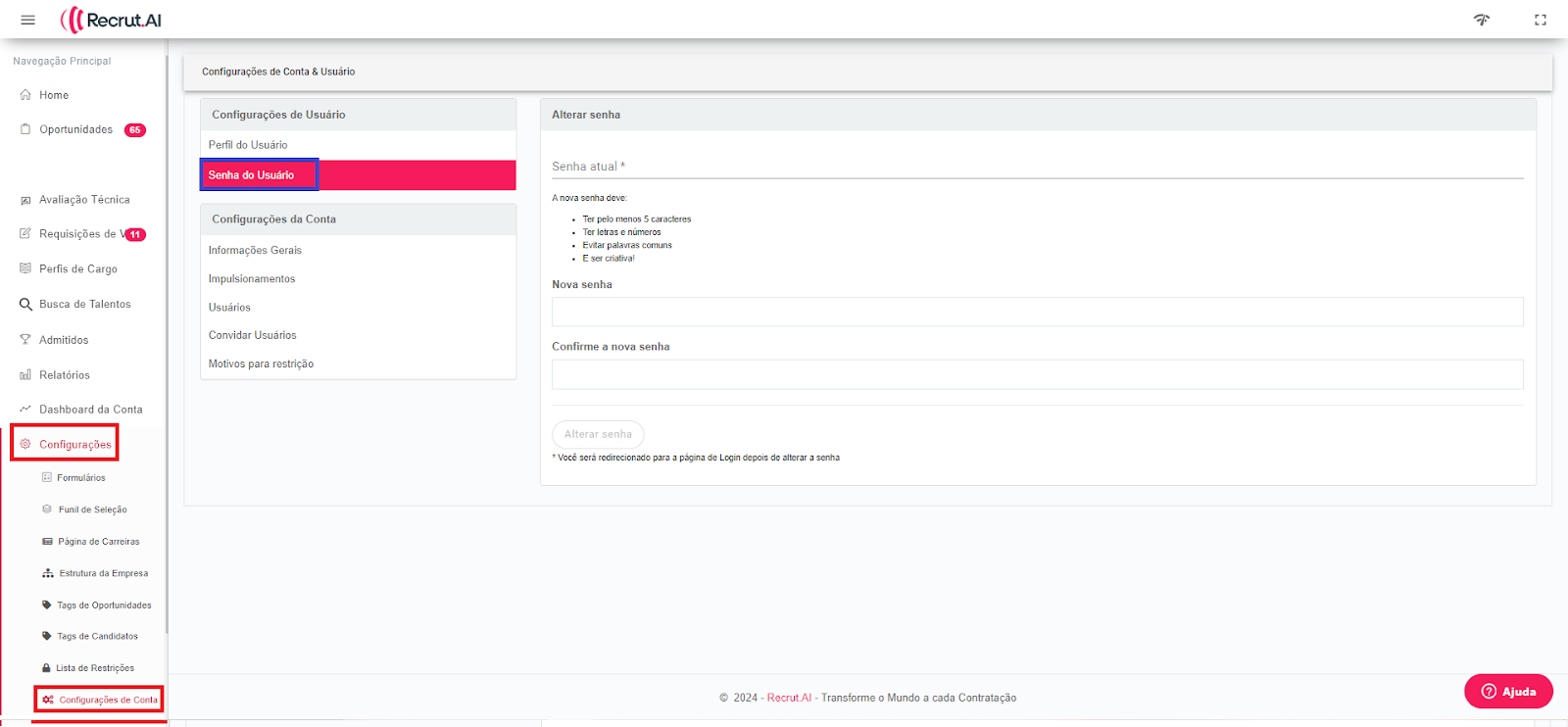Viewport: 1568px width, 727px height.
Task: Click the wifi status icon in header
Action: point(1481,20)
